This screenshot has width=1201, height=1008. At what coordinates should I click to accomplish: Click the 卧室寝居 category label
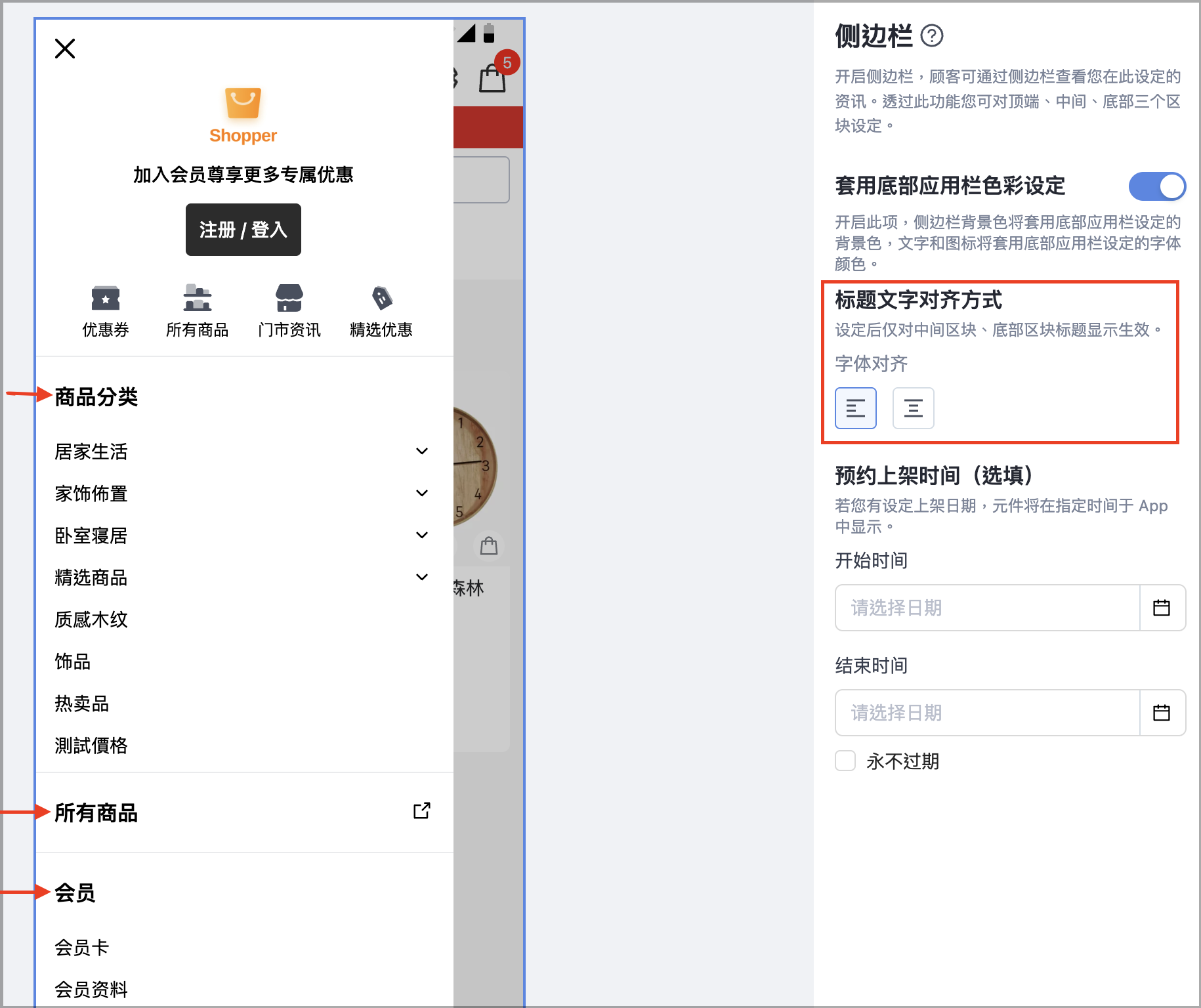coord(91,535)
